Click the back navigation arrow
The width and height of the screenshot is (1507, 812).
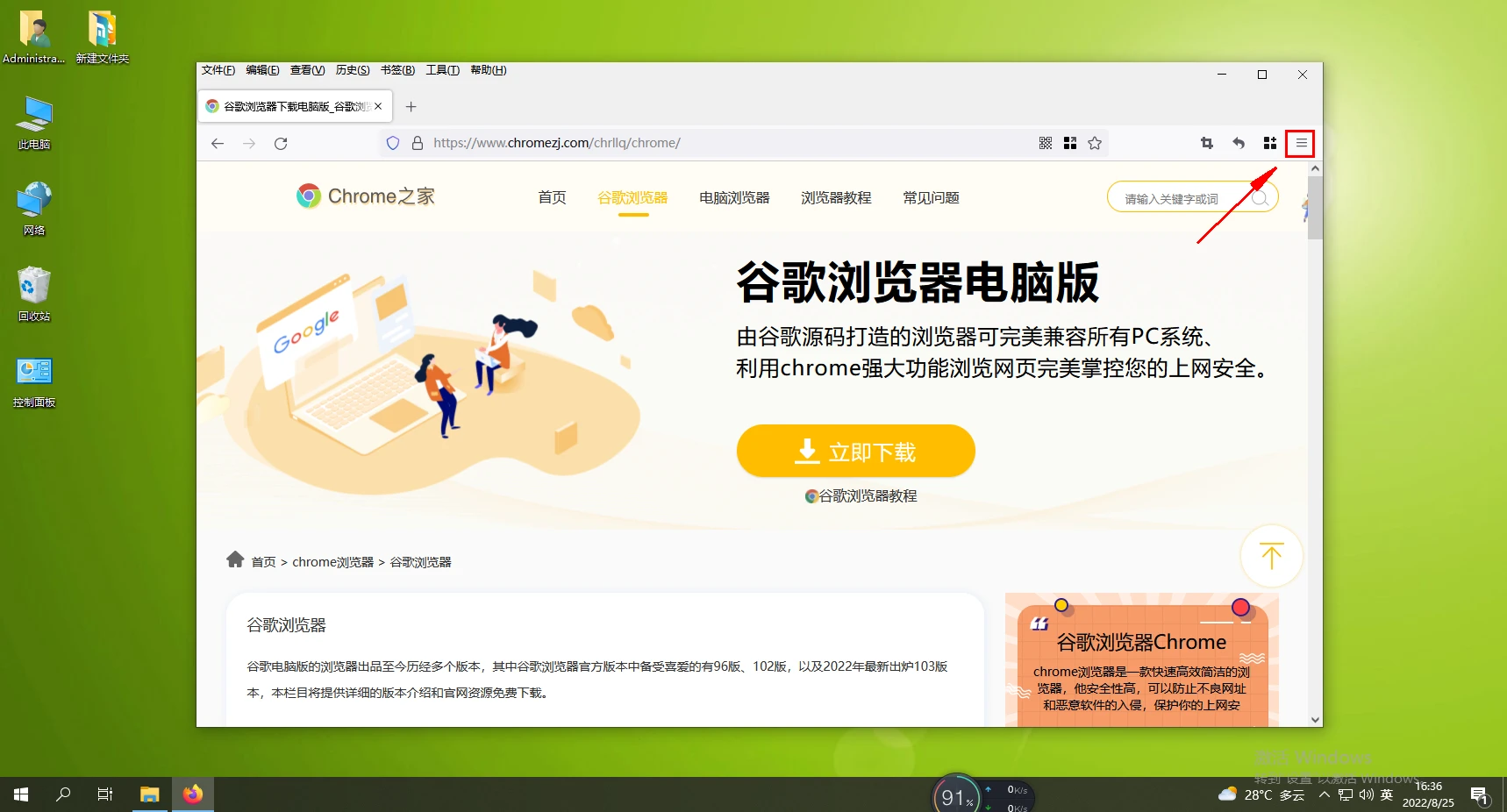click(x=218, y=143)
